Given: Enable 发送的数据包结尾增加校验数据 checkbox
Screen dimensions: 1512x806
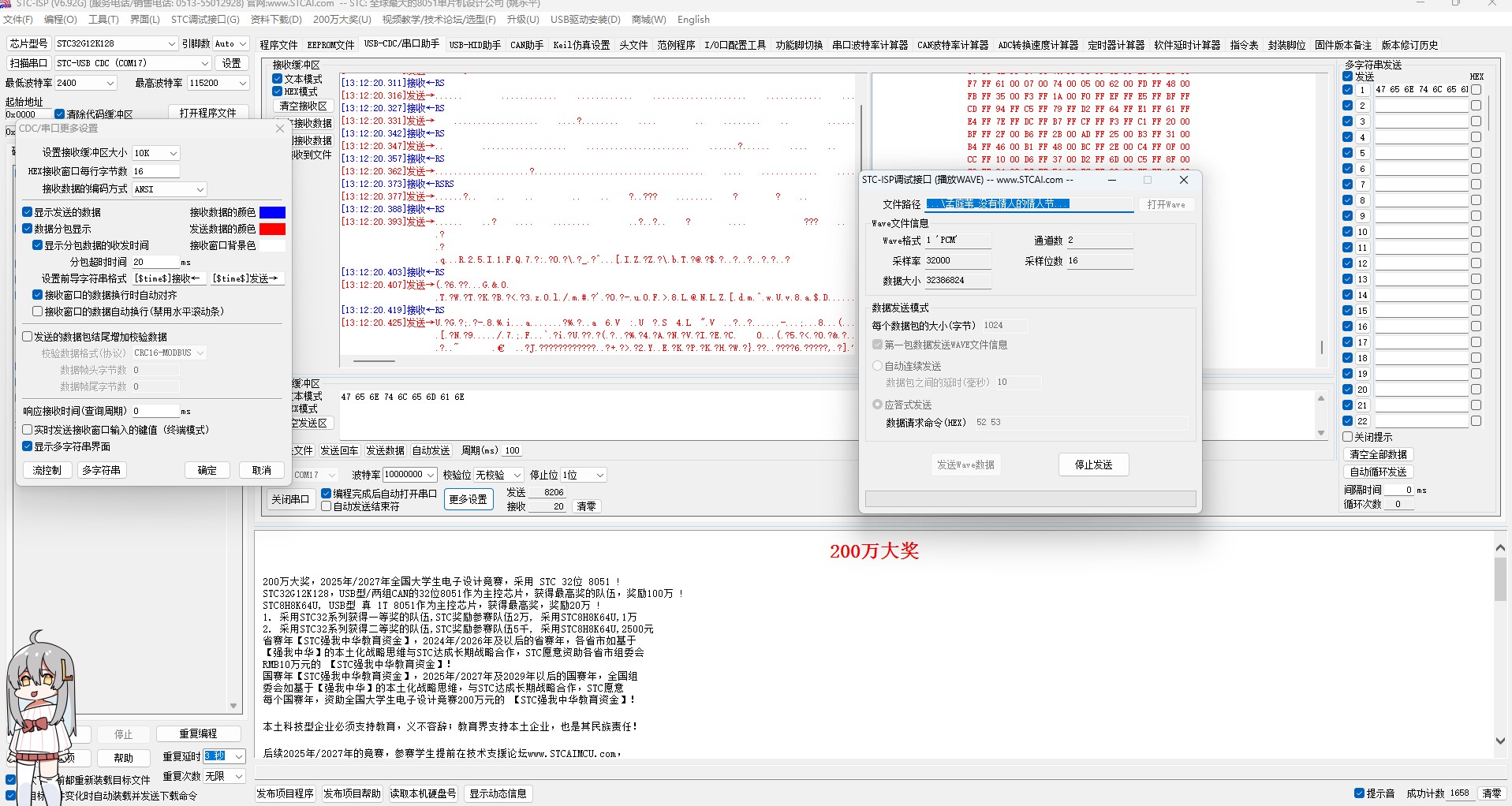Looking at the screenshot, I should [x=28, y=337].
